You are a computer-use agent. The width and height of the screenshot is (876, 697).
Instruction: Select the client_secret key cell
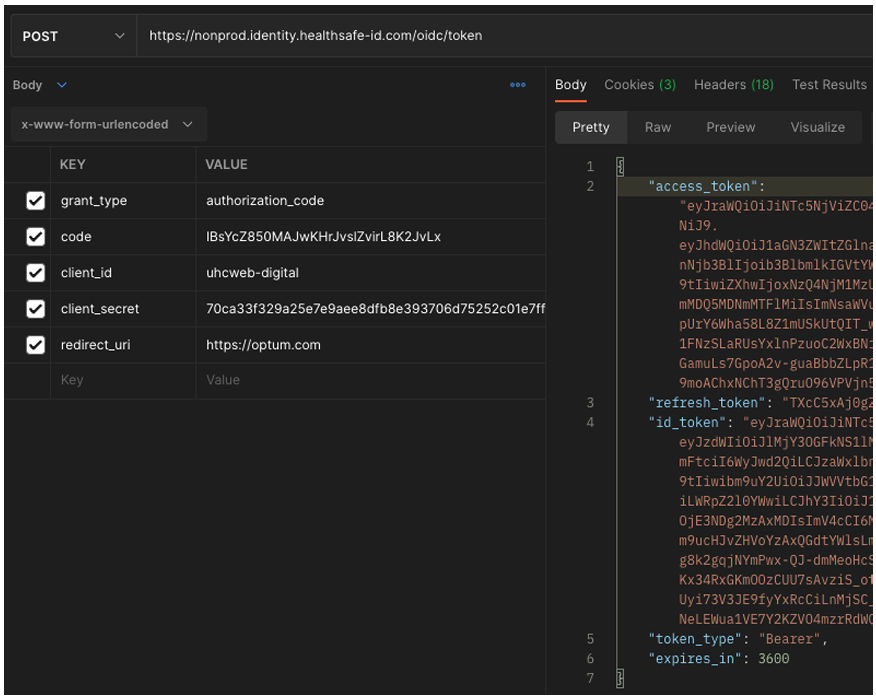click(123, 309)
